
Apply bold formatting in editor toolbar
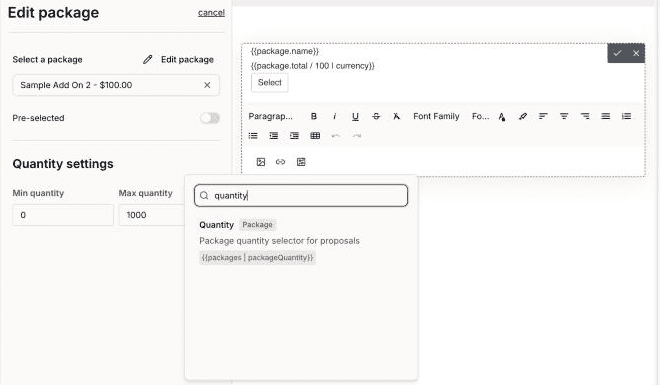(x=314, y=116)
